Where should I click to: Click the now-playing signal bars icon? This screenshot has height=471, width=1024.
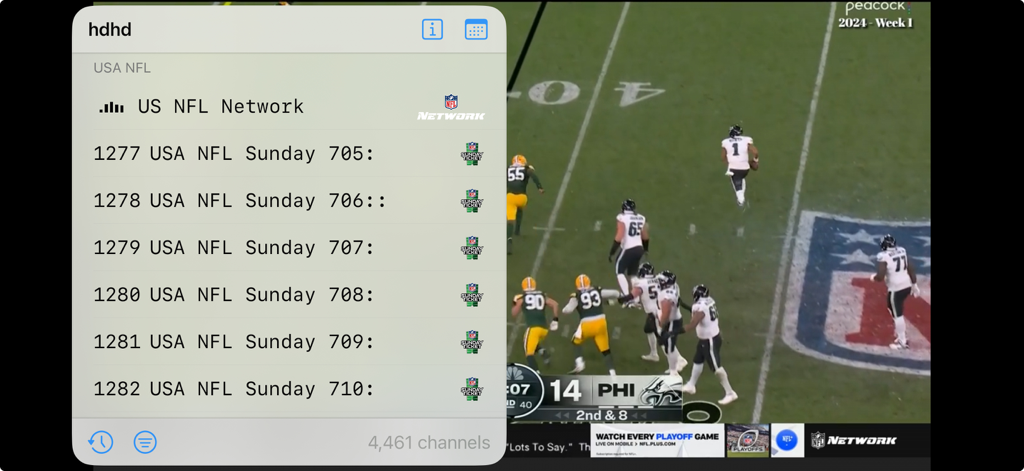[x=111, y=108]
